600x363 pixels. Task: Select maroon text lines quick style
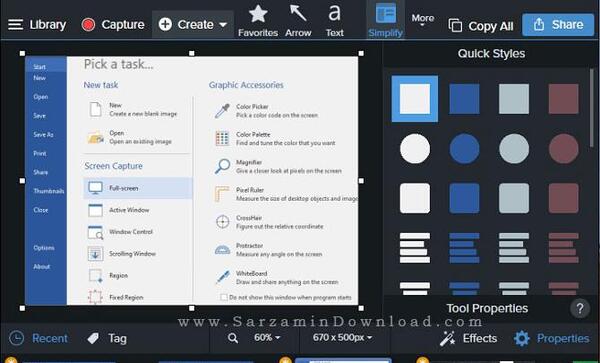click(564, 248)
